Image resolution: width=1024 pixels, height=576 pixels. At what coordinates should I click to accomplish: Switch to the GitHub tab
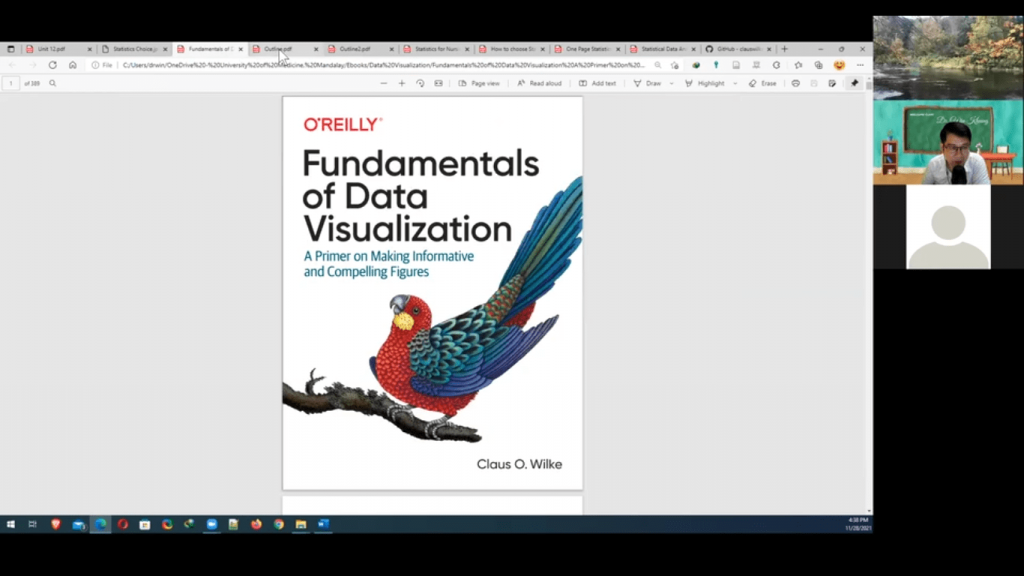(737, 49)
